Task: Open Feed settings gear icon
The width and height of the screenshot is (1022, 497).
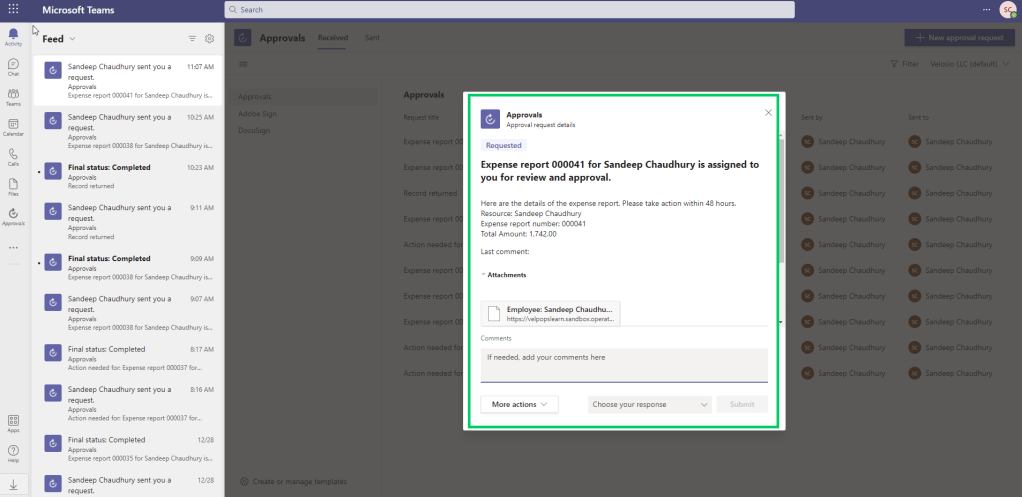Action: tap(210, 39)
